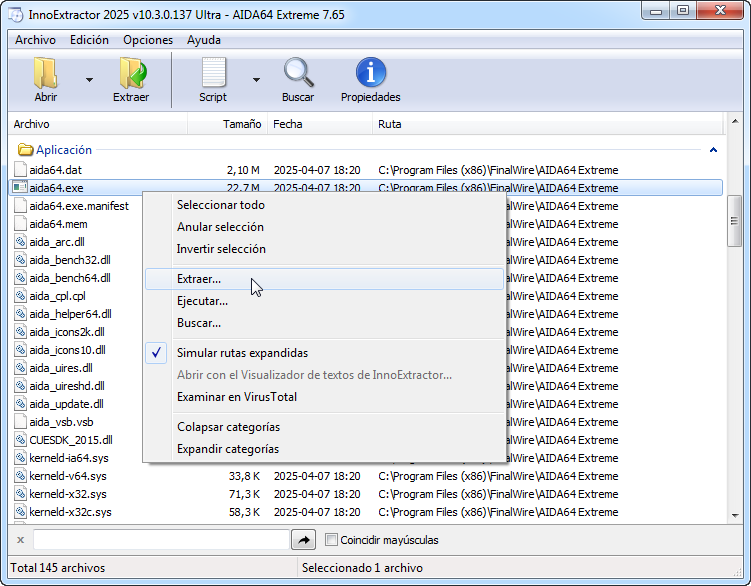Click the search go arrow button
This screenshot has width=751, height=586.
(x=304, y=540)
